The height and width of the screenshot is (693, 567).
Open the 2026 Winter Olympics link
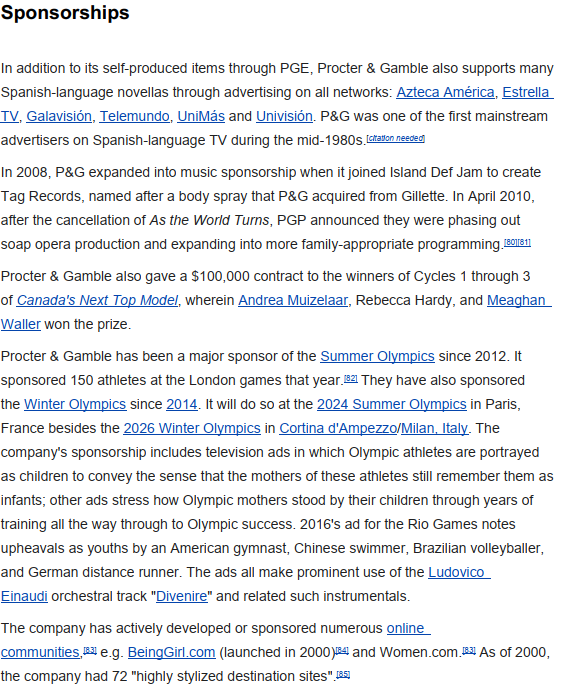pos(192,428)
